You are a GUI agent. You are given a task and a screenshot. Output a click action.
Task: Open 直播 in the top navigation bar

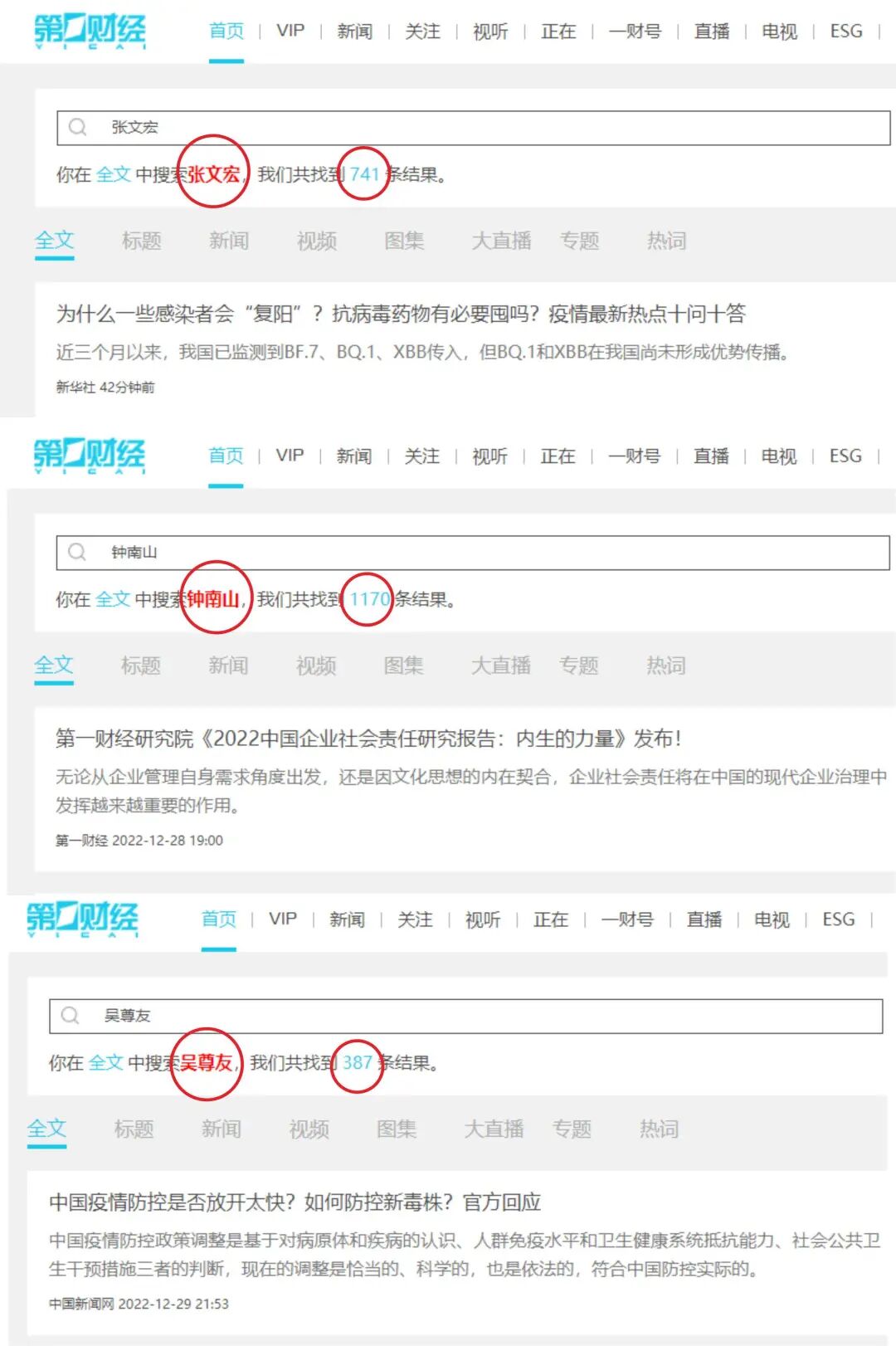coord(712,32)
